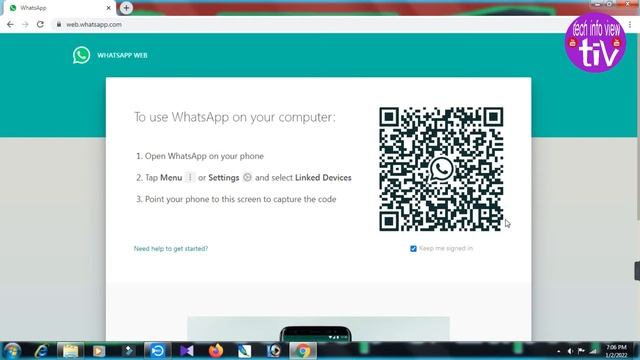Open the Need help to get started link
Viewport: 640px width, 360px height.
[x=171, y=249]
